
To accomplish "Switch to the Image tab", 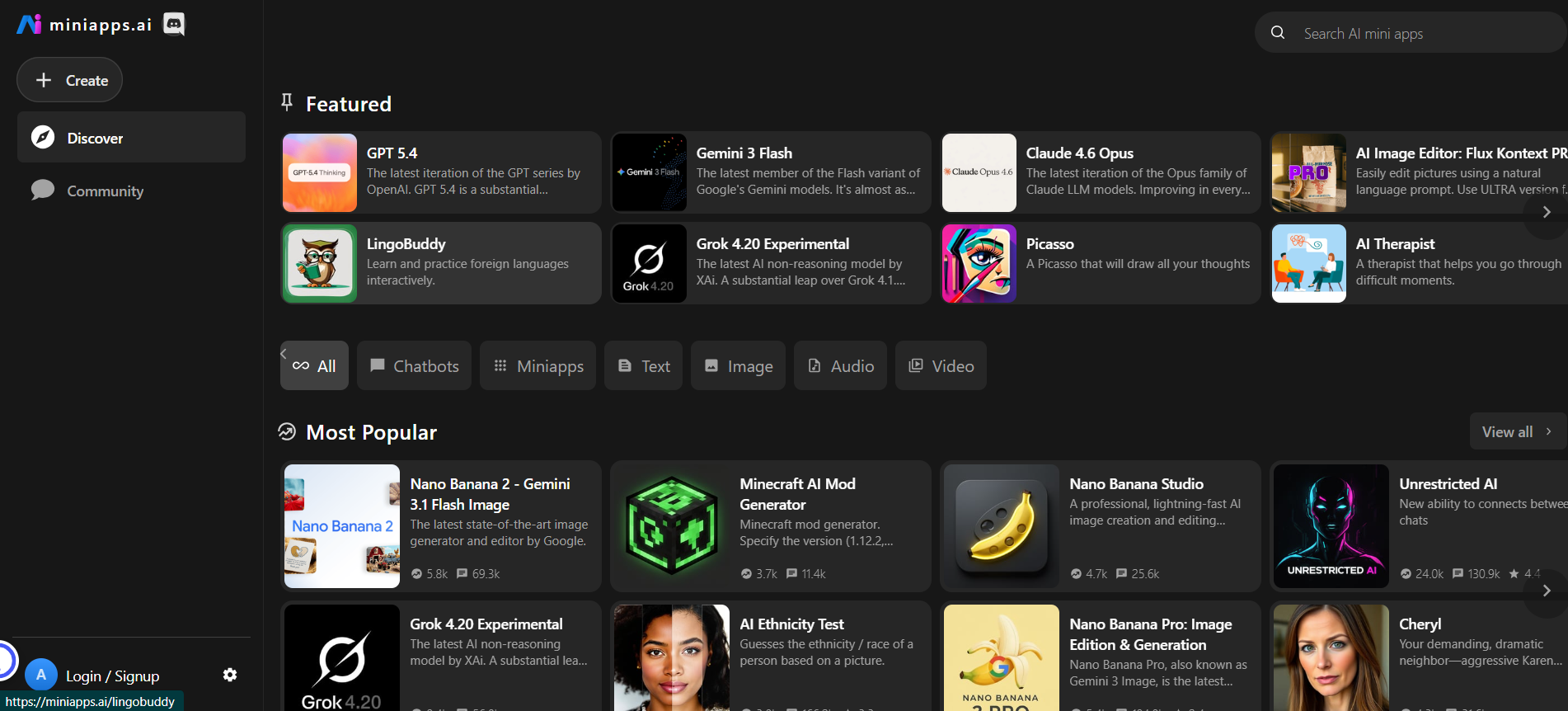I will tap(738, 365).
